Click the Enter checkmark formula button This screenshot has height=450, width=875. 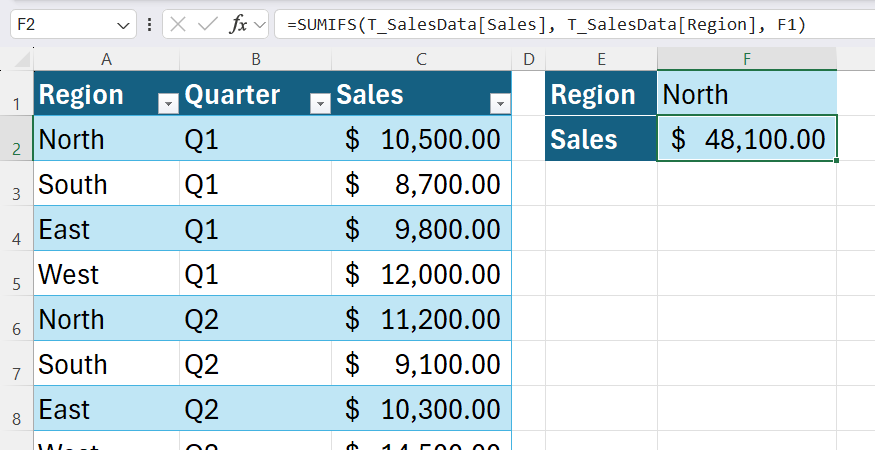(208, 25)
